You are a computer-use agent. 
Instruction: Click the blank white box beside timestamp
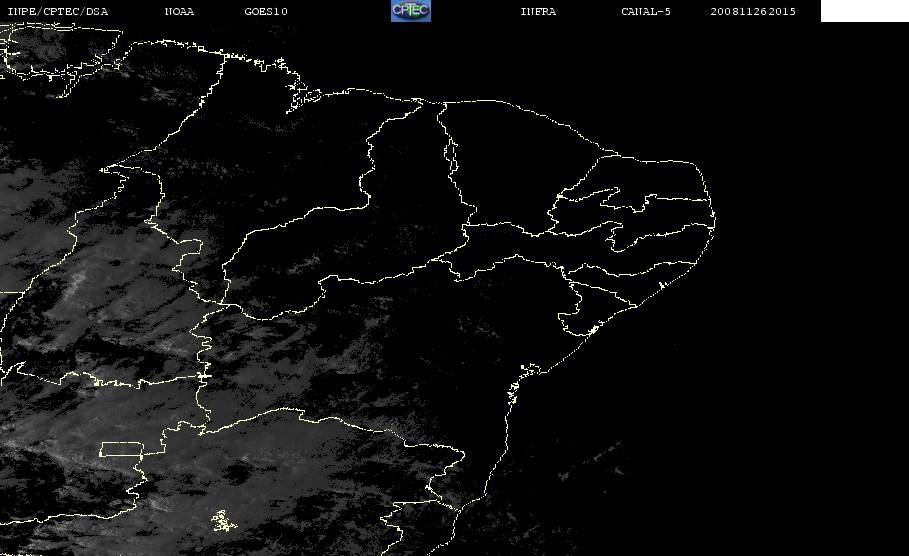point(864,10)
